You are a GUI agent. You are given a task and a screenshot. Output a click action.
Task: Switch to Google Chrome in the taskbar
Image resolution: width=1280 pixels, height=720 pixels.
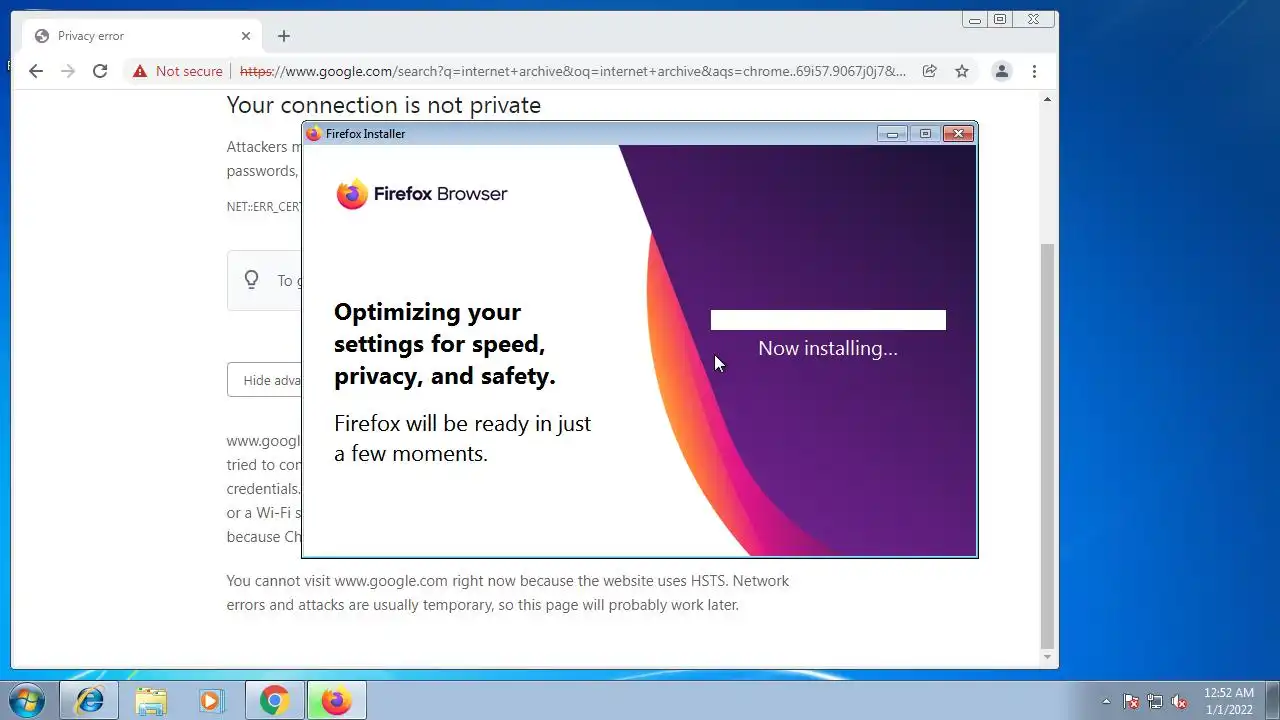coord(275,701)
